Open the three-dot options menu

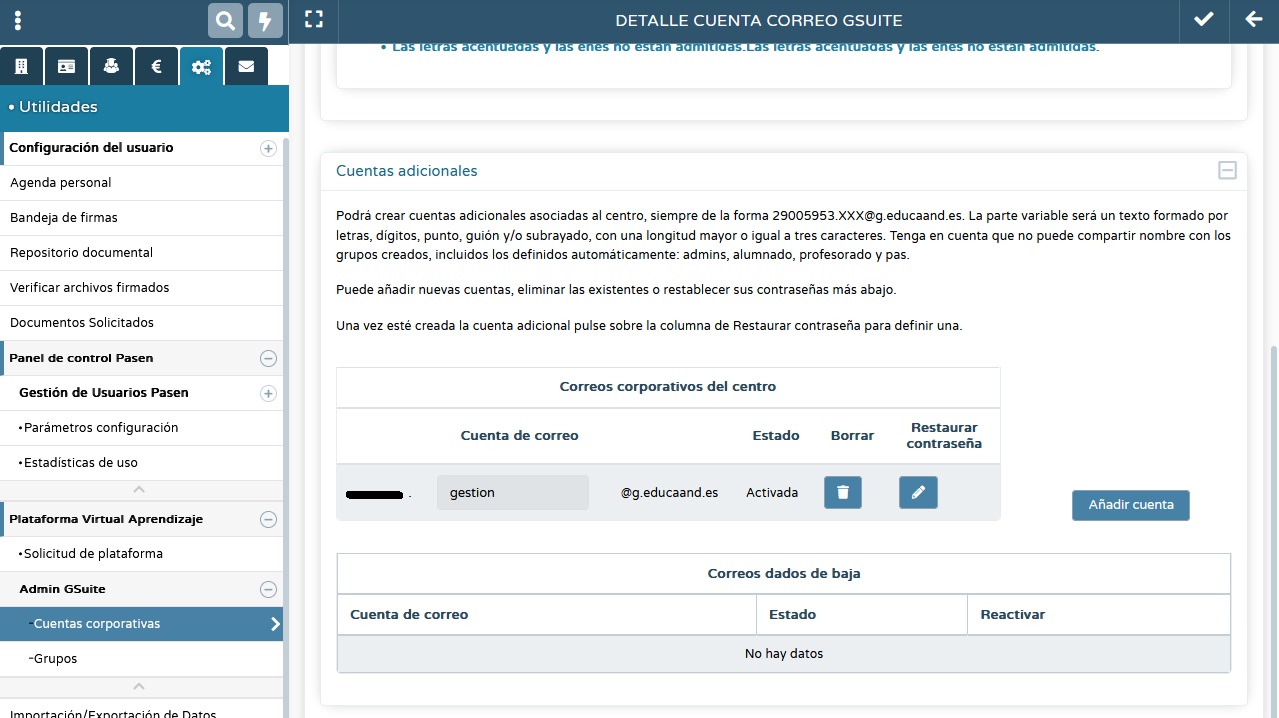tap(18, 20)
